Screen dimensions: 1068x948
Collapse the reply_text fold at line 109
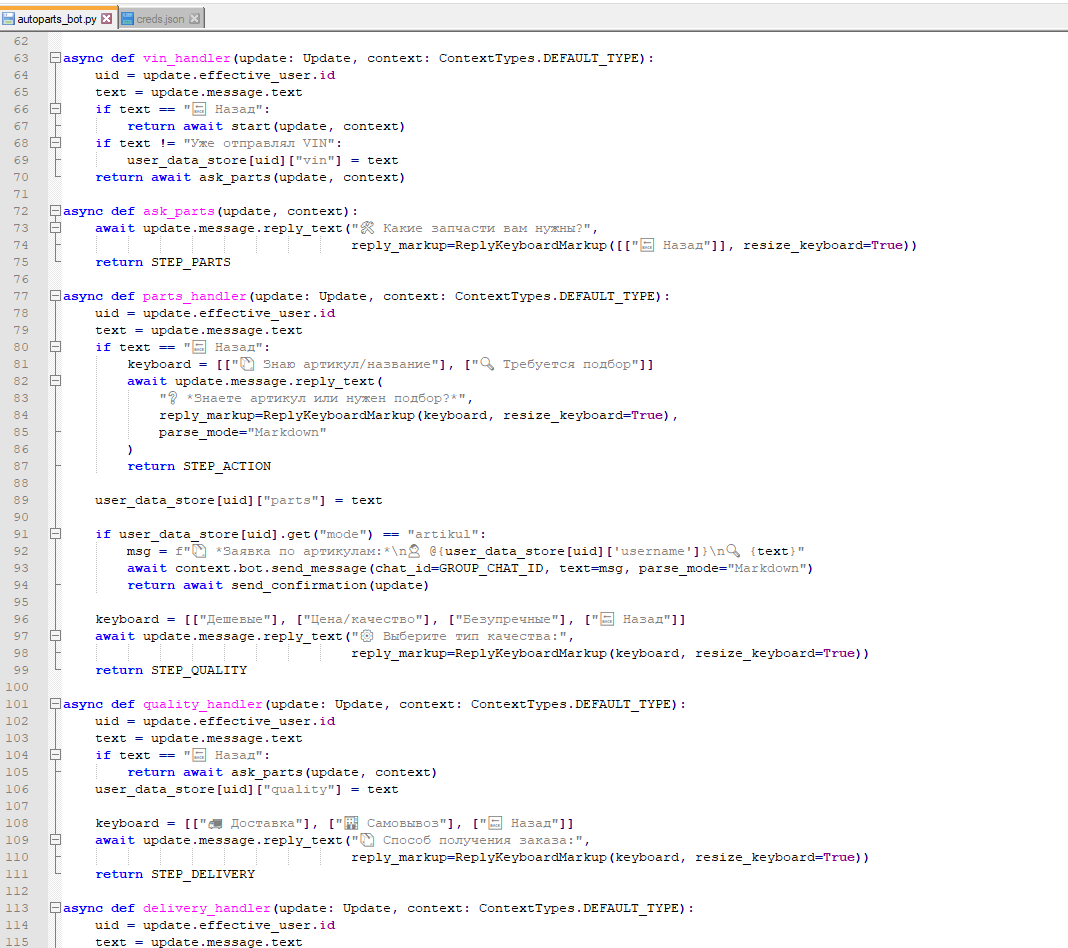55,840
